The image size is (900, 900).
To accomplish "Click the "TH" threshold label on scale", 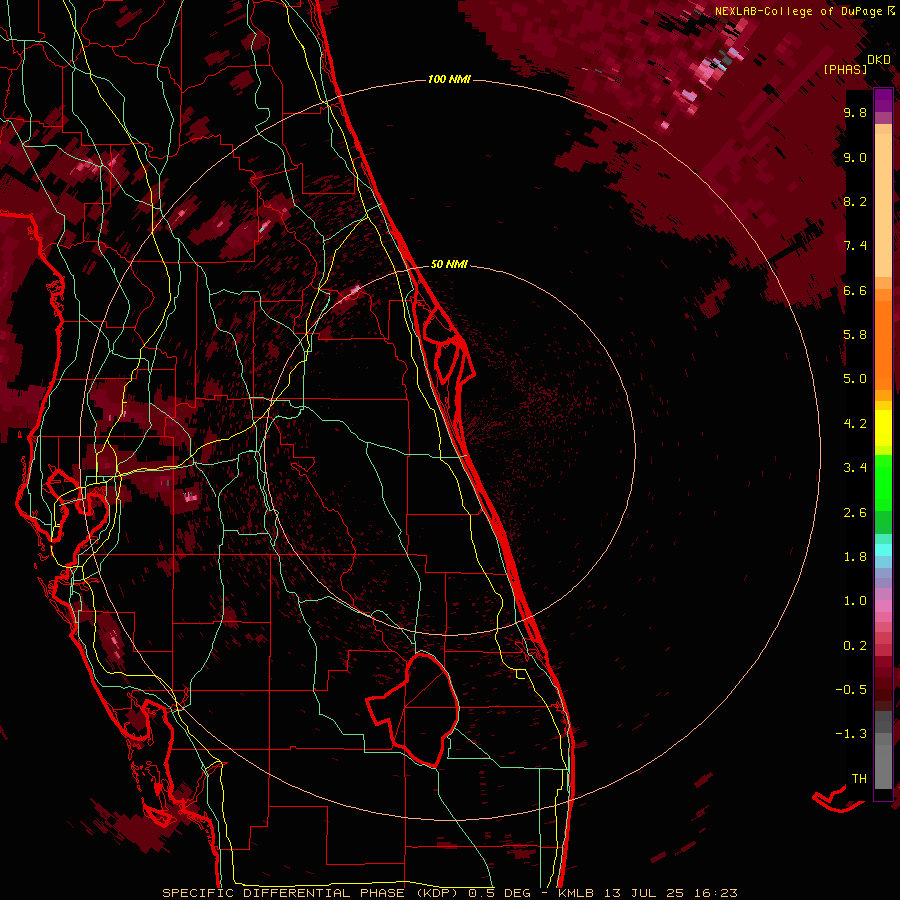I will pos(859,779).
